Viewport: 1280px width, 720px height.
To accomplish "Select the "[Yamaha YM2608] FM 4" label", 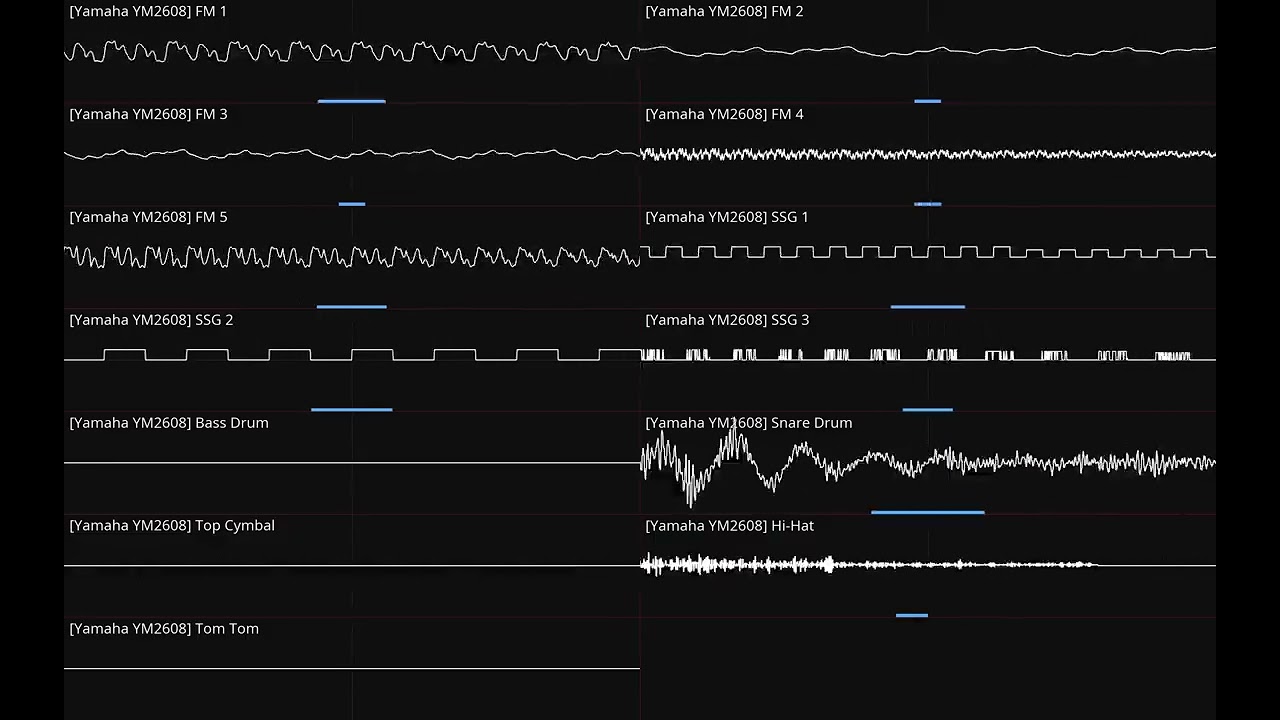I will coord(724,114).
